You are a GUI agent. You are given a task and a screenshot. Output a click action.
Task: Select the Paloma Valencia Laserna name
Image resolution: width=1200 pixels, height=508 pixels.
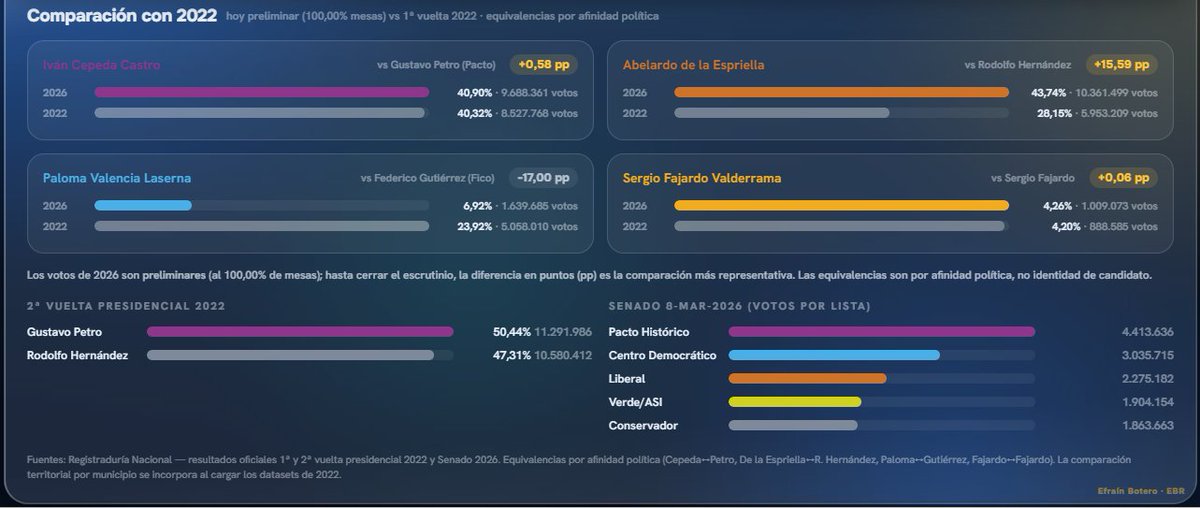tap(116, 178)
